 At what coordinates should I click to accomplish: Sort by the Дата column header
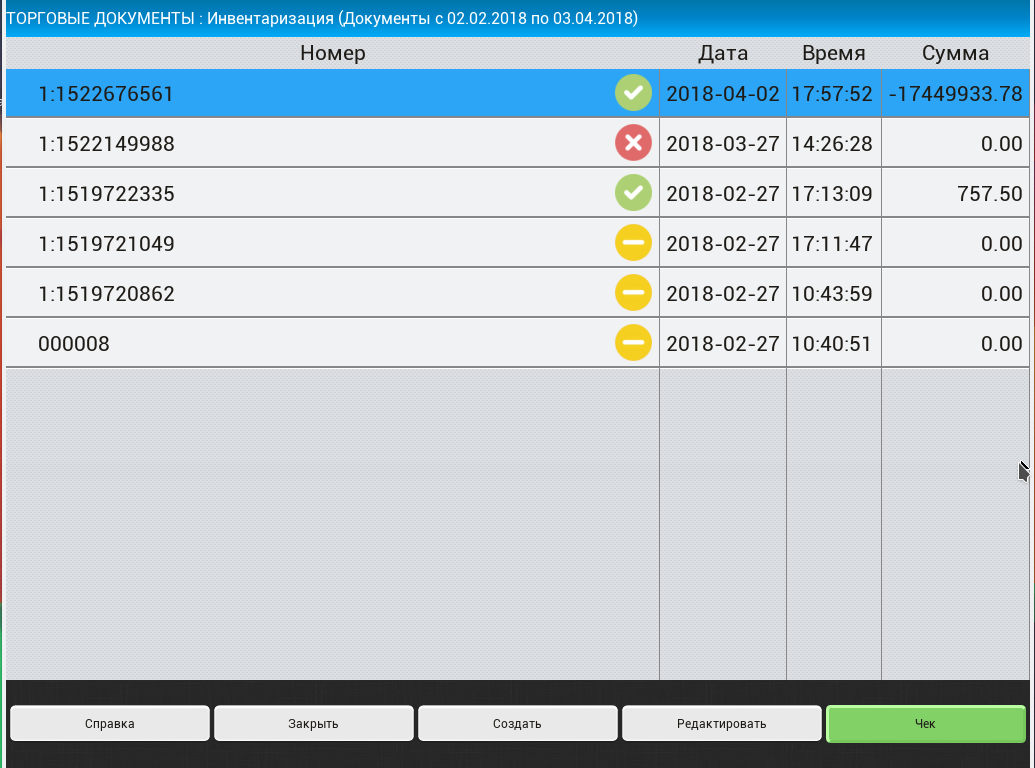tap(723, 53)
